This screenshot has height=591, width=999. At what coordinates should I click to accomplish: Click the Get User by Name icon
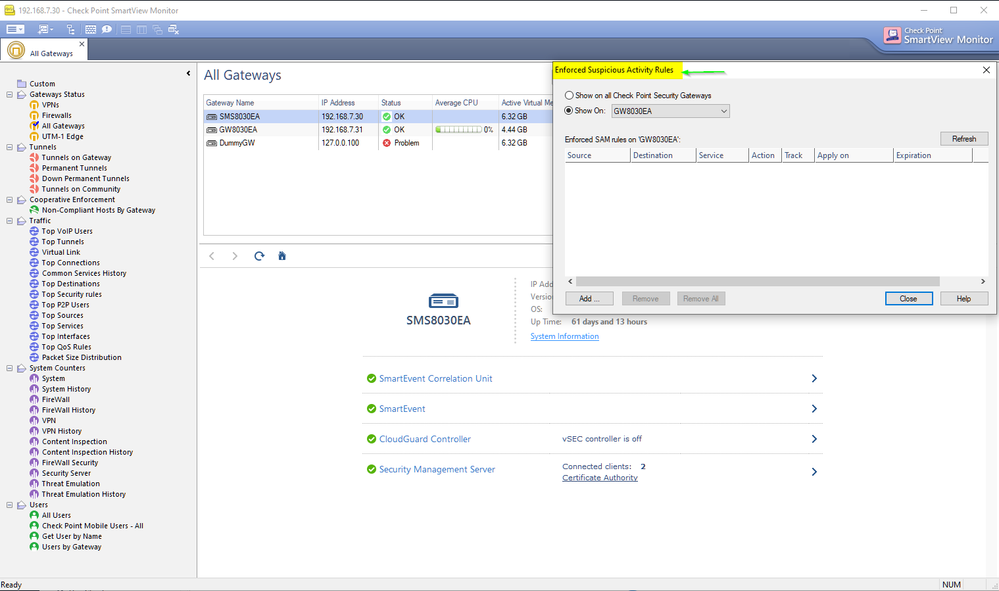[34, 536]
